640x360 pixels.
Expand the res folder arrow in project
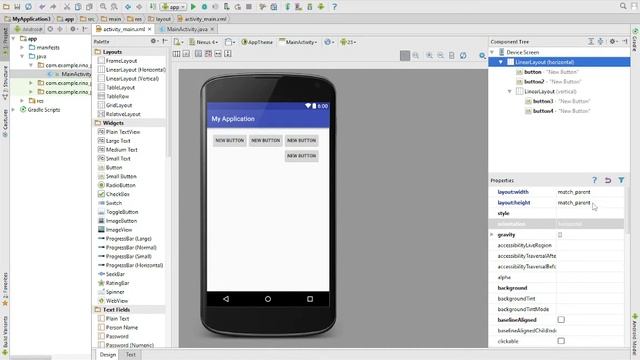point(22,100)
